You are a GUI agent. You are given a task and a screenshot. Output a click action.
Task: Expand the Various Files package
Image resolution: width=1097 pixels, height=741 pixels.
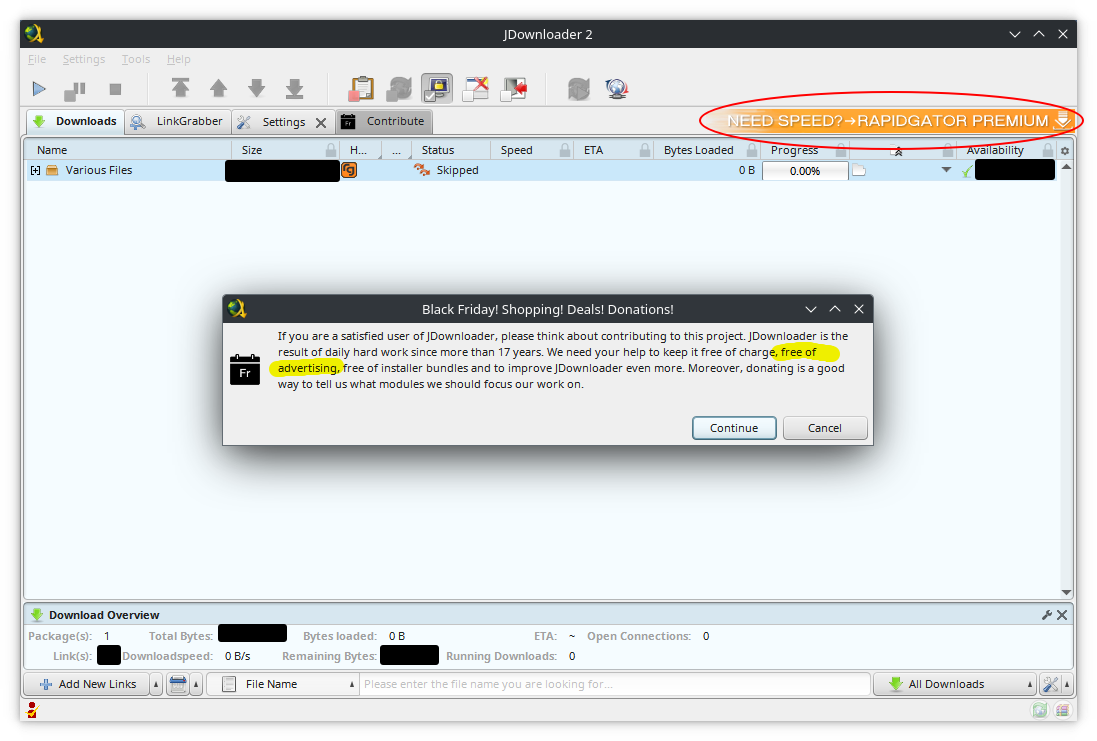pyautogui.click(x=35, y=171)
